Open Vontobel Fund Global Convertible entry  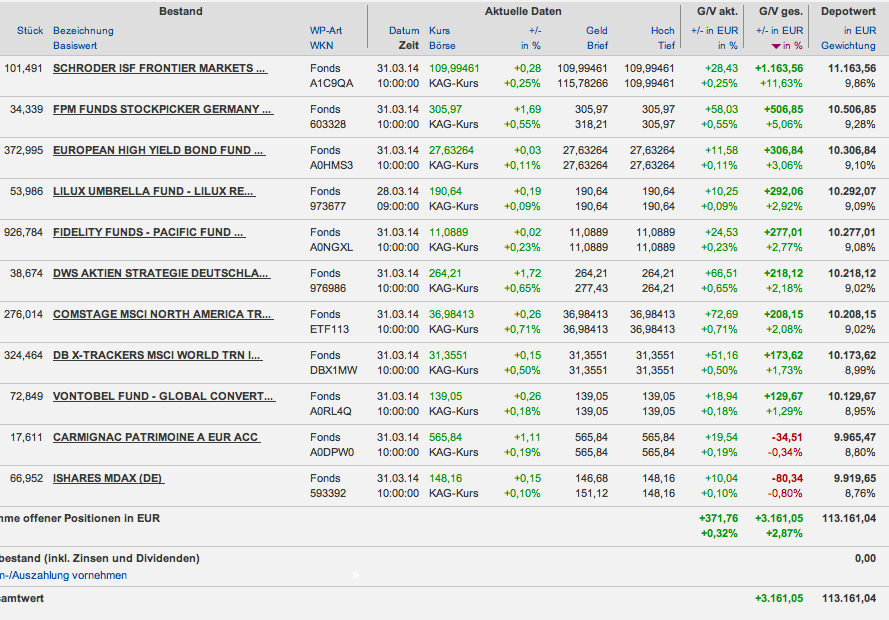(163, 396)
